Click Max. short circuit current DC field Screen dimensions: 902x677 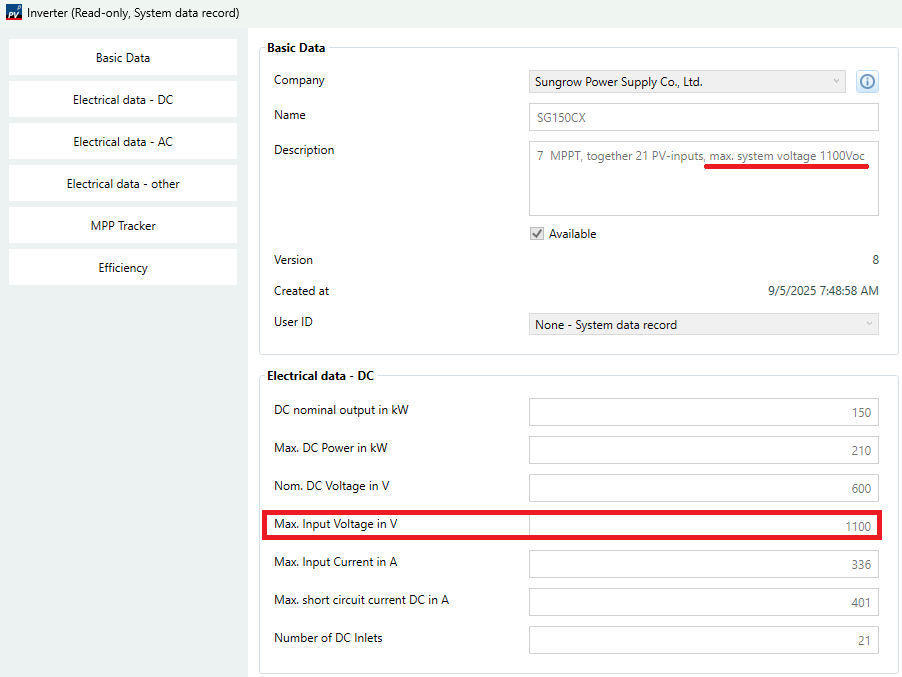pos(703,602)
